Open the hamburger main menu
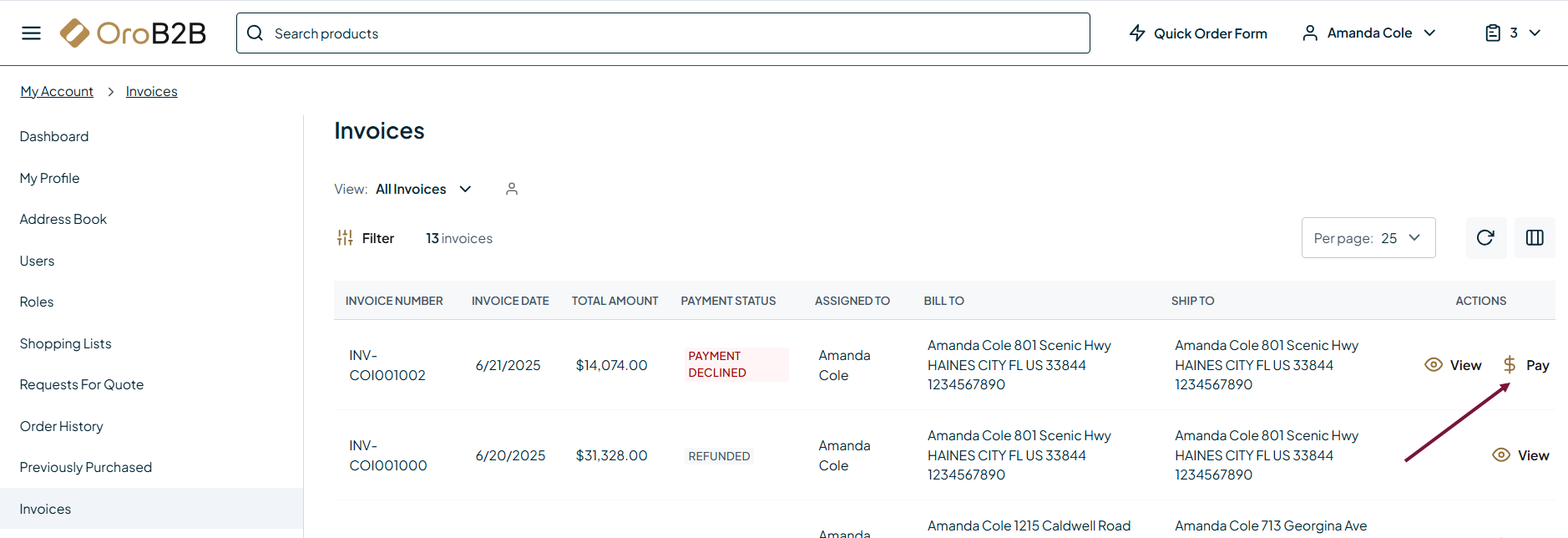This screenshot has height=538, width=1568. click(x=31, y=33)
